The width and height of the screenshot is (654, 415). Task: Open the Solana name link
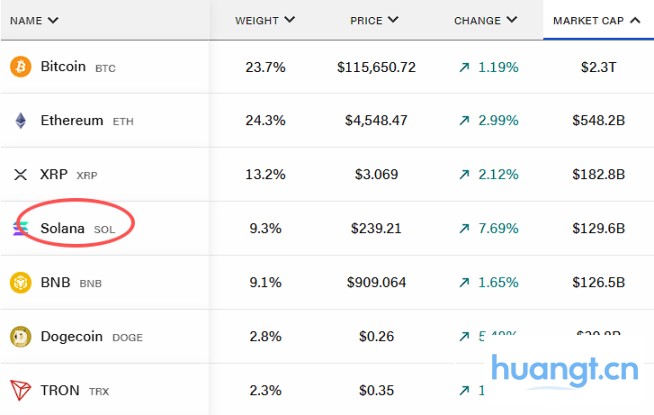(x=62, y=229)
